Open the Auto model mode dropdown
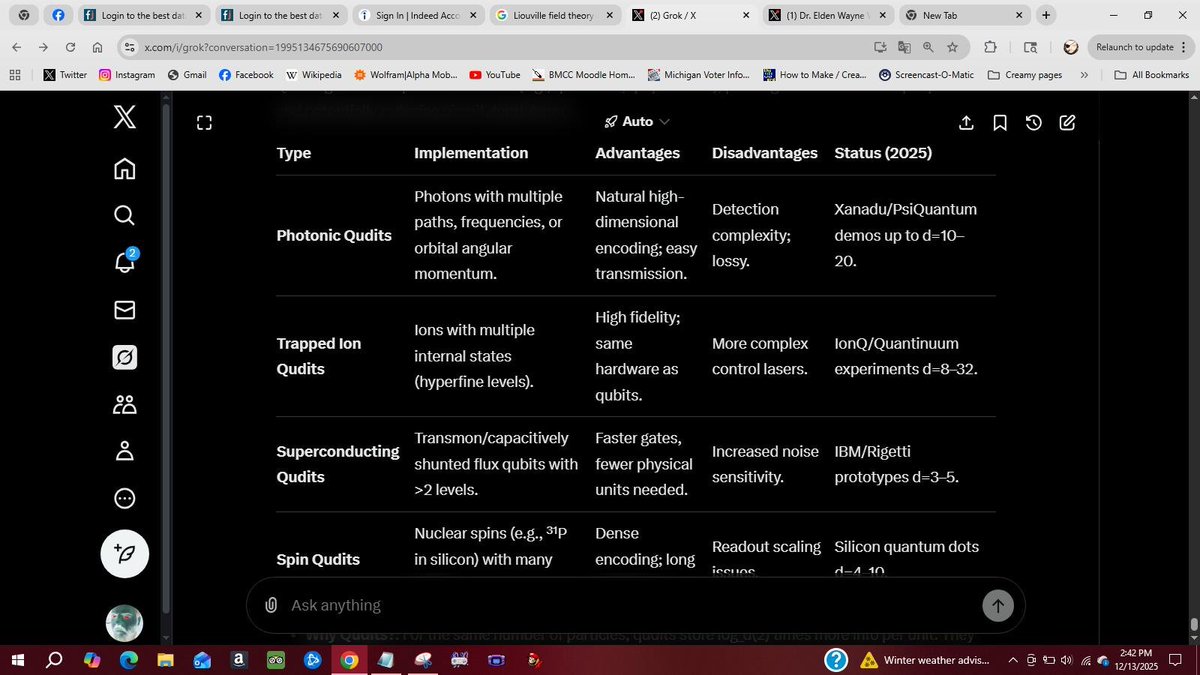 pos(637,121)
